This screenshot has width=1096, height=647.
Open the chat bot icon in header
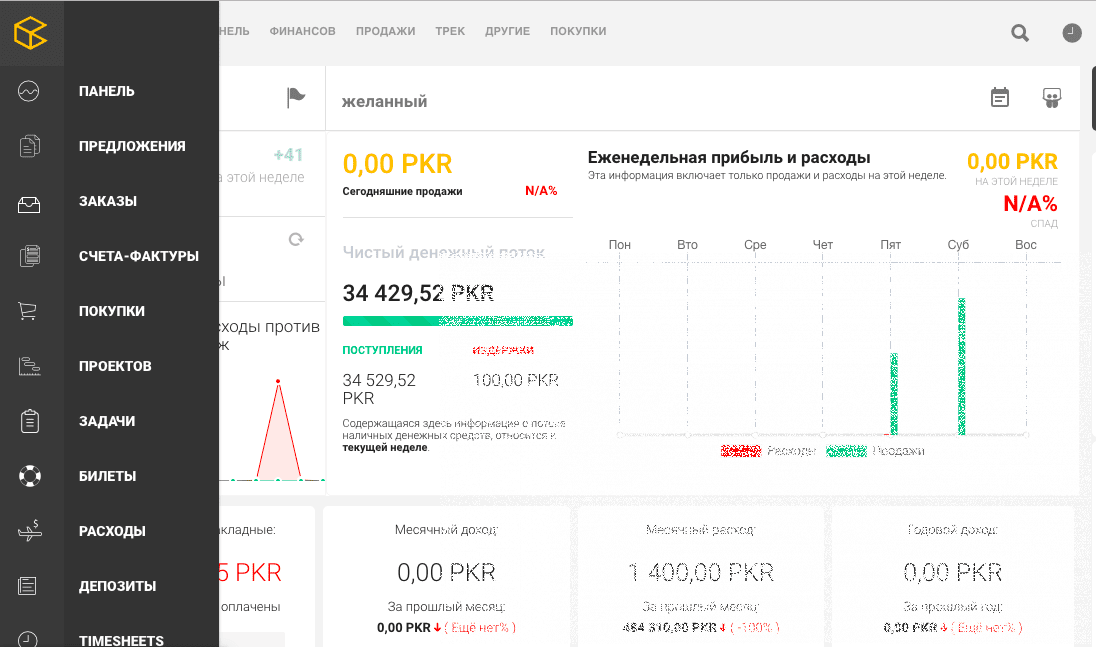point(1051,97)
